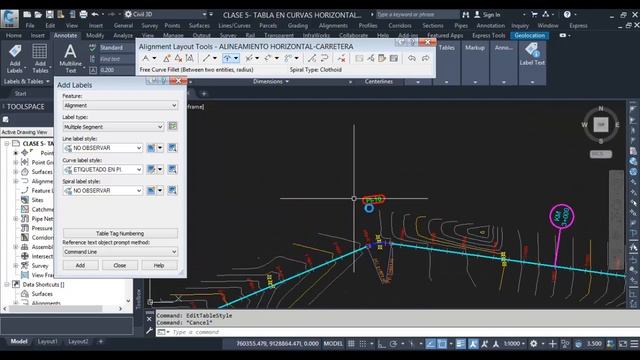Click the Plot printer icon
The height and width of the screenshot is (360, 640).
pos(83,14)
